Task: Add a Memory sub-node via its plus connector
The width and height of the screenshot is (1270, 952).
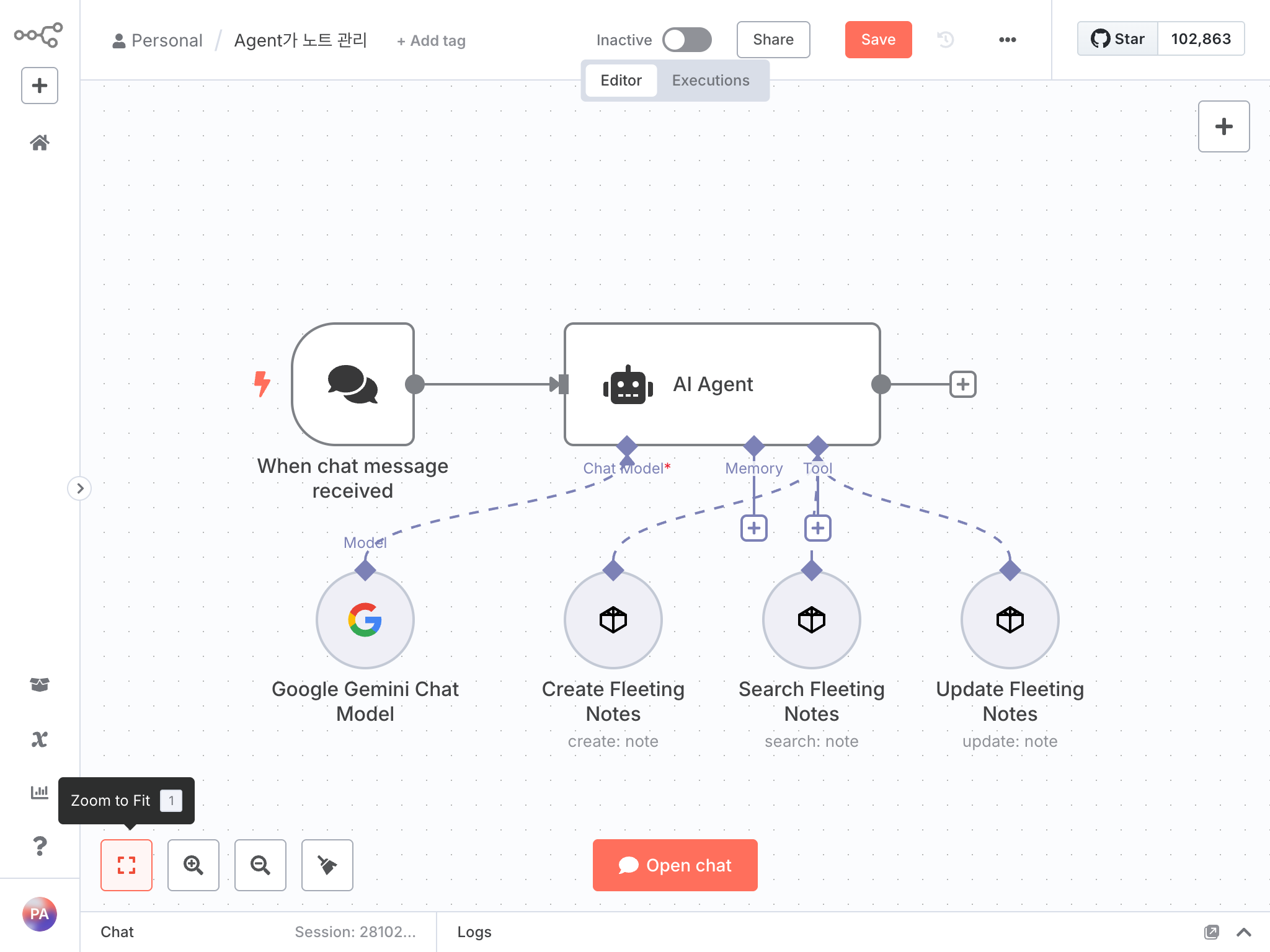Action: click(x=754, y=528)
